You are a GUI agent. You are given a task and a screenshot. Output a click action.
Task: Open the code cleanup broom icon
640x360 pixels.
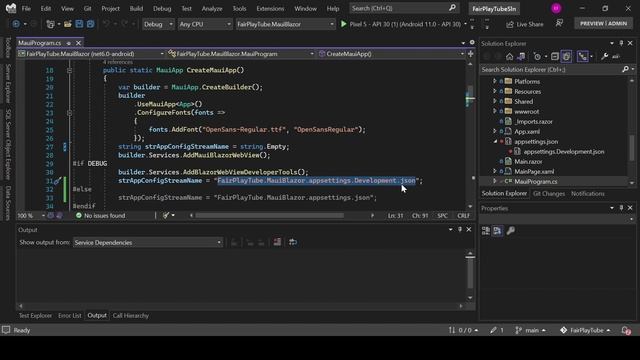pyautogui.click(x=166, y=216)
